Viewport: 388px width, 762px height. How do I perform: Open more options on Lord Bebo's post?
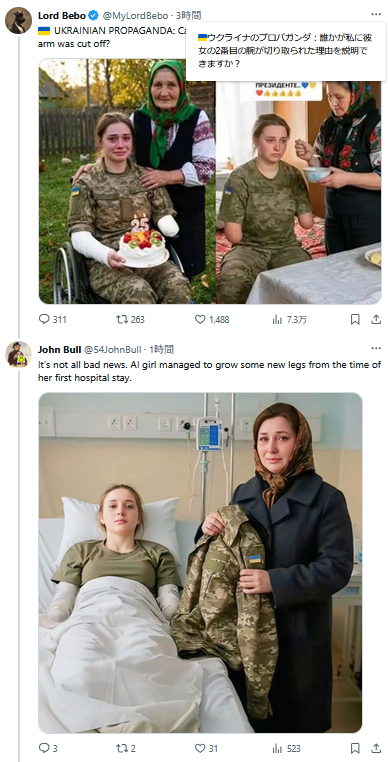click(376, 14)
